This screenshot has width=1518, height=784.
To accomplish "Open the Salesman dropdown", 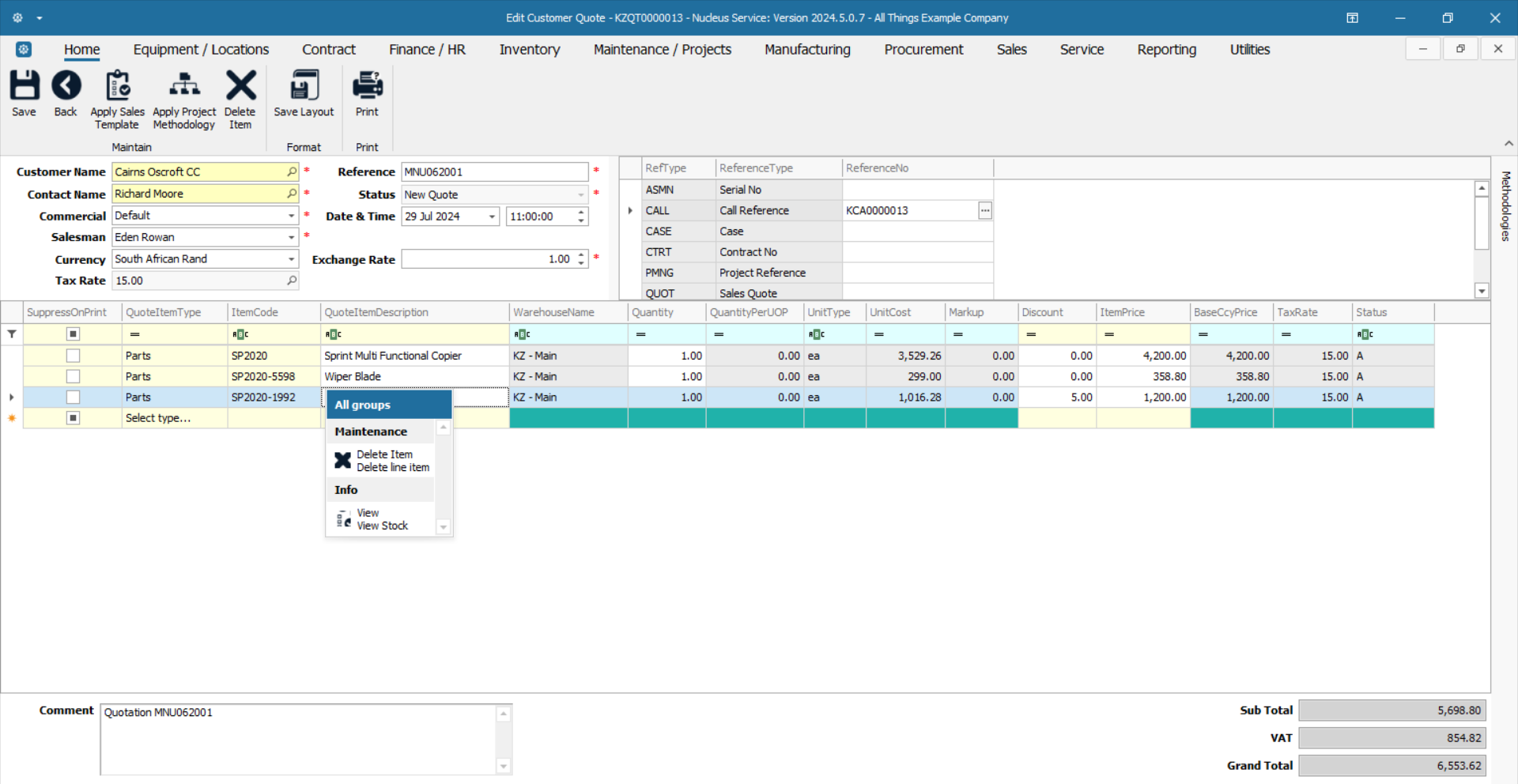I will 291,237.
